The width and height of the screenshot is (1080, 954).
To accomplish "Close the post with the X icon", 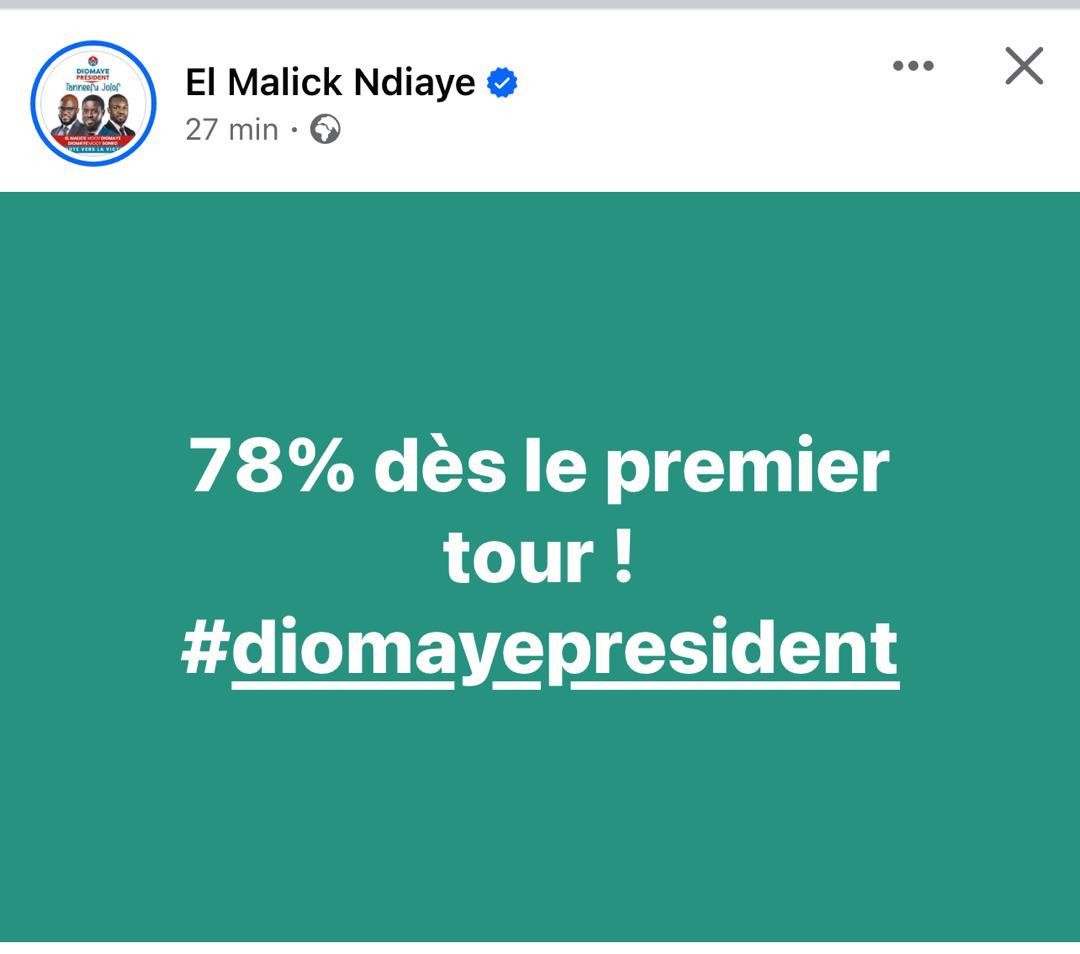I will tap(1023, 67).
